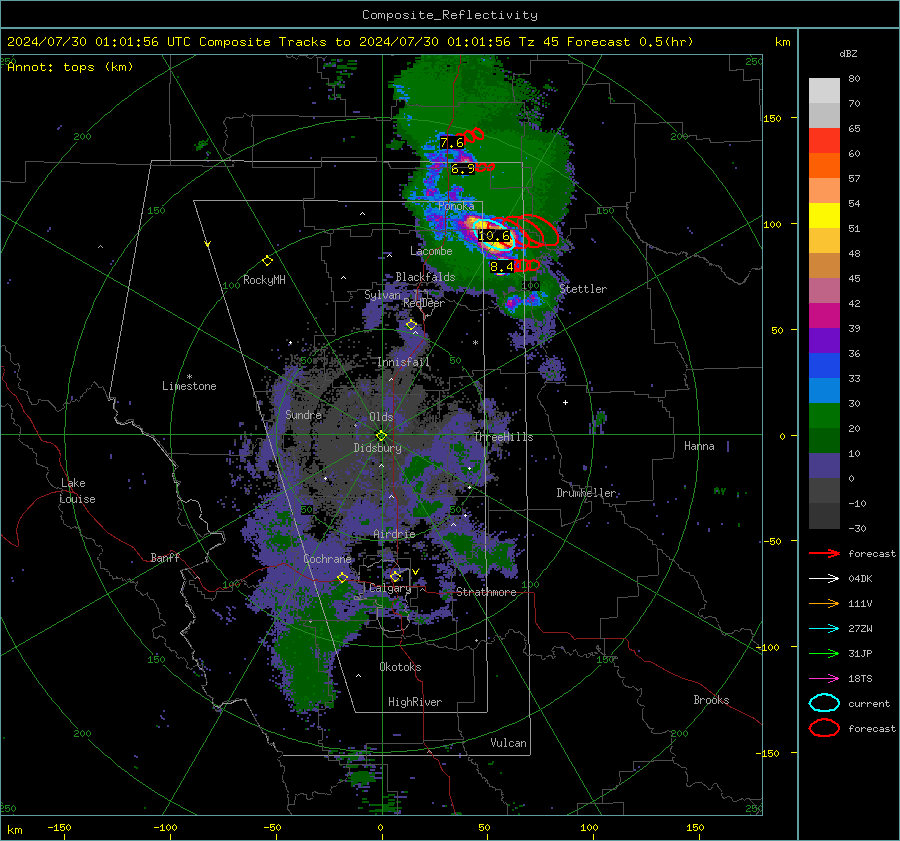
Task: Click the Calgary city label
Action: click(390, 588)
